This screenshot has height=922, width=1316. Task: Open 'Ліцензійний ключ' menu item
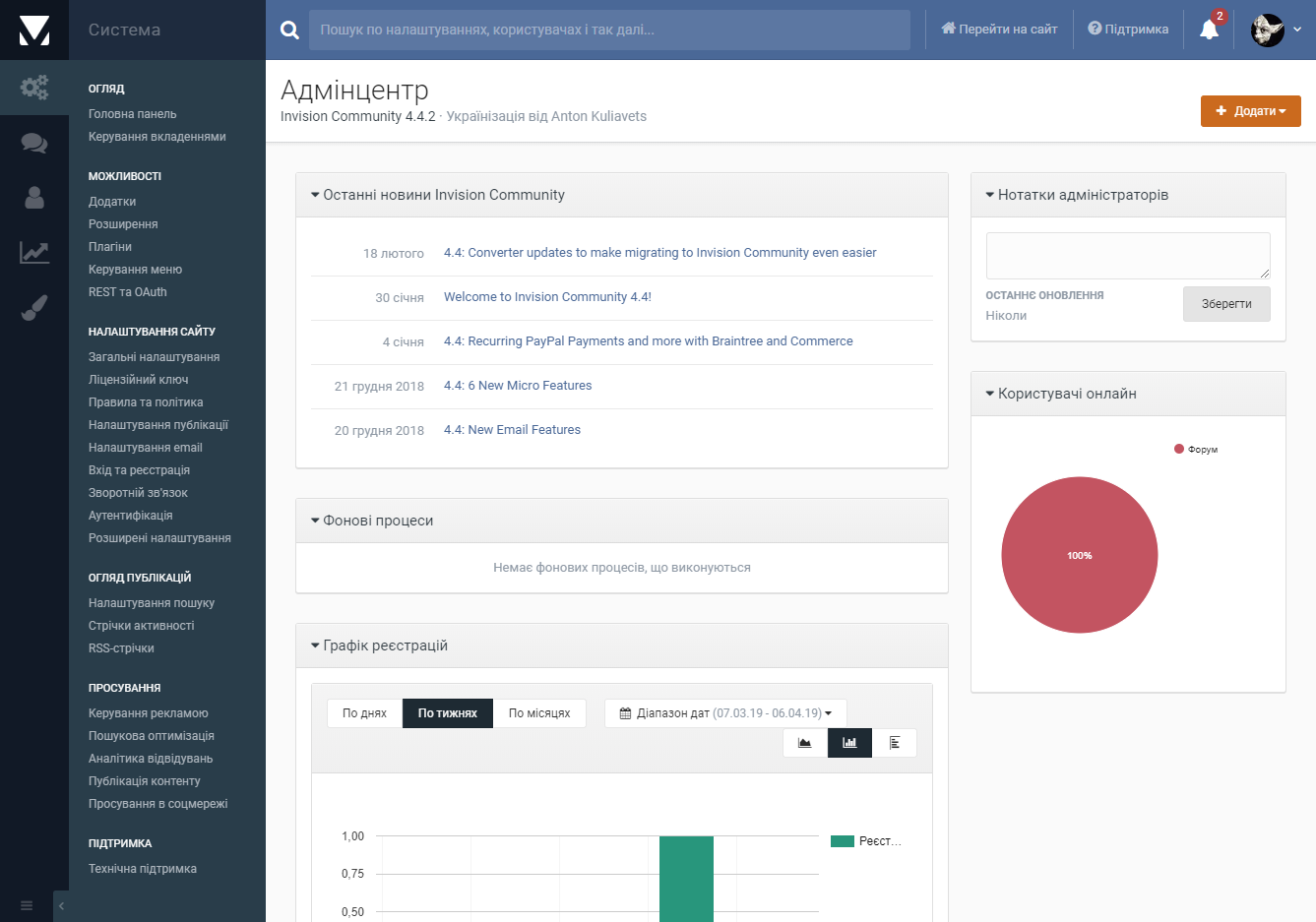139,380
